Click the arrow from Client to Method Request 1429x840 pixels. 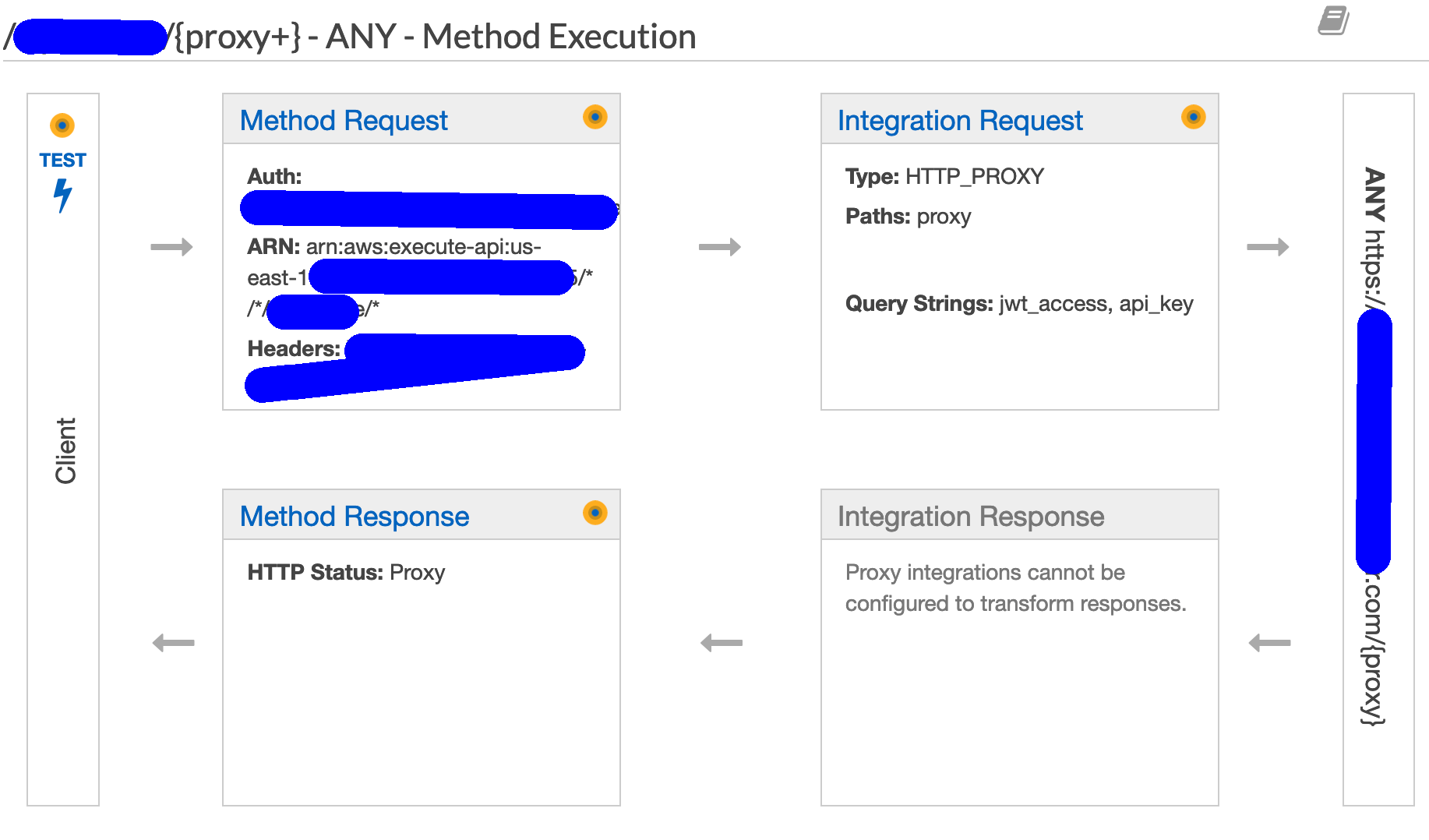[171, 247]
